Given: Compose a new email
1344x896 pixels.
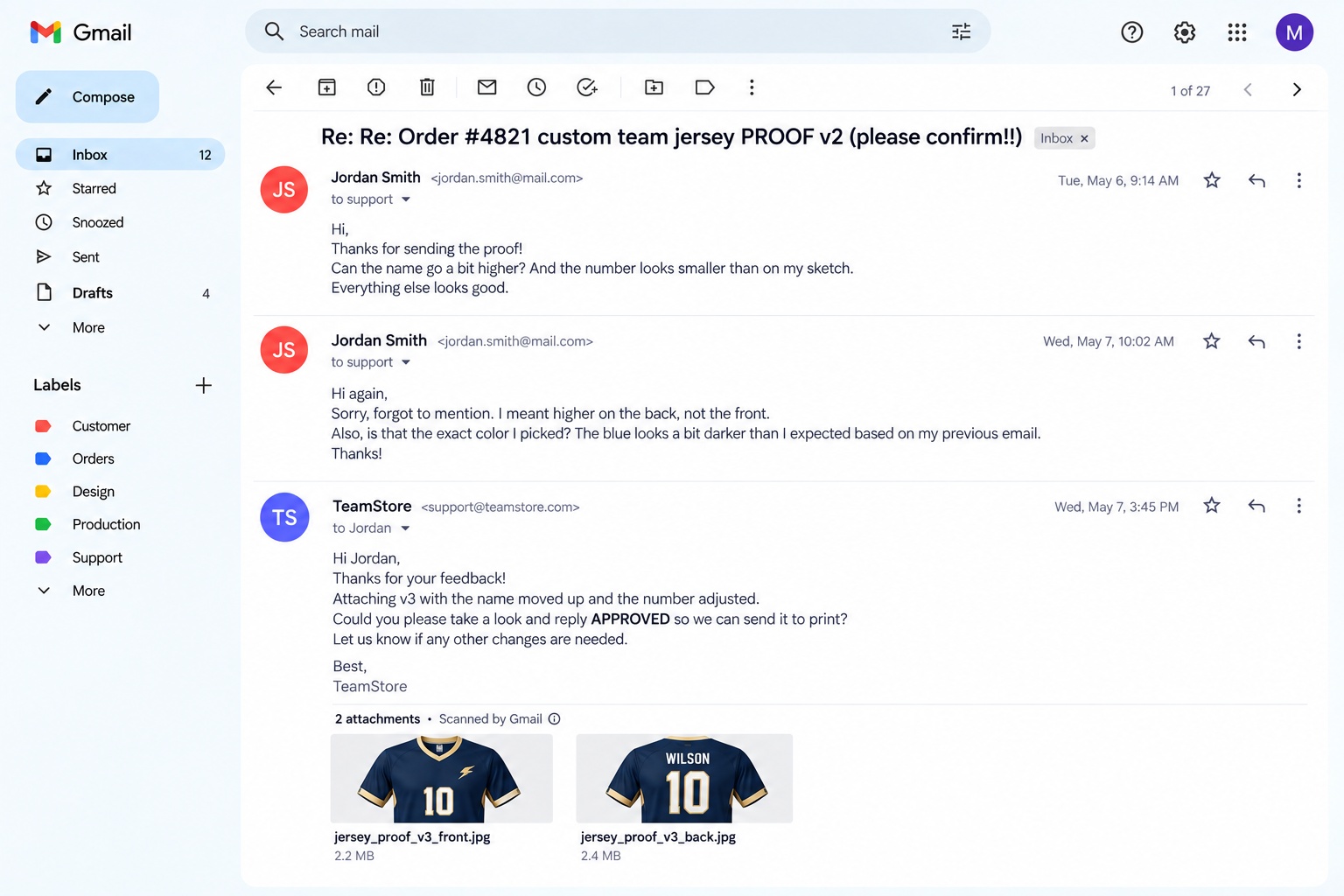Looking at the screenshot, I should pyautogui.click(x=87, y=97).
